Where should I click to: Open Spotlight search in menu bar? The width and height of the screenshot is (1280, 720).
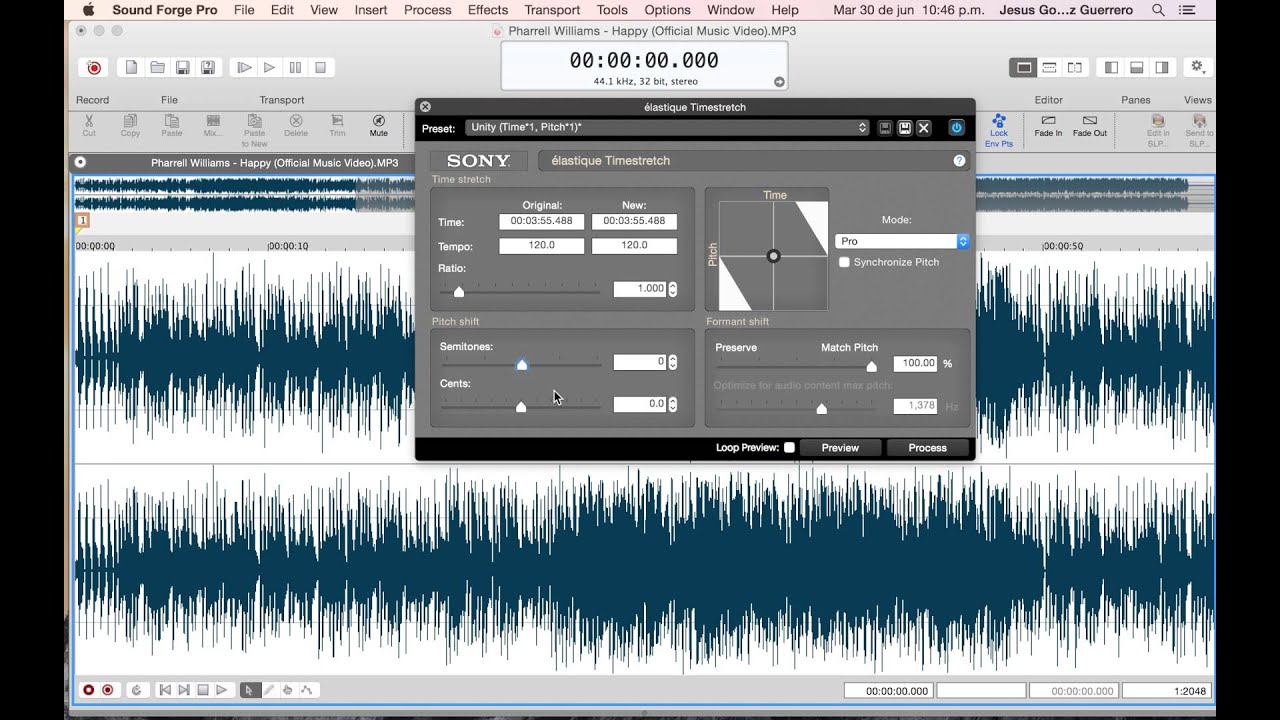pos(1158,10)
